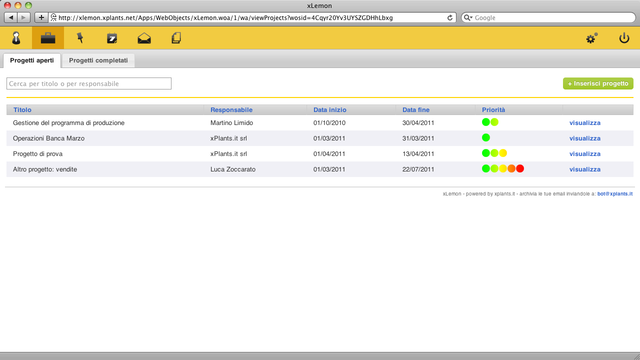
Task: Click xPlants.it srl in Operazioni Banca row
Action: click(229, 138)
